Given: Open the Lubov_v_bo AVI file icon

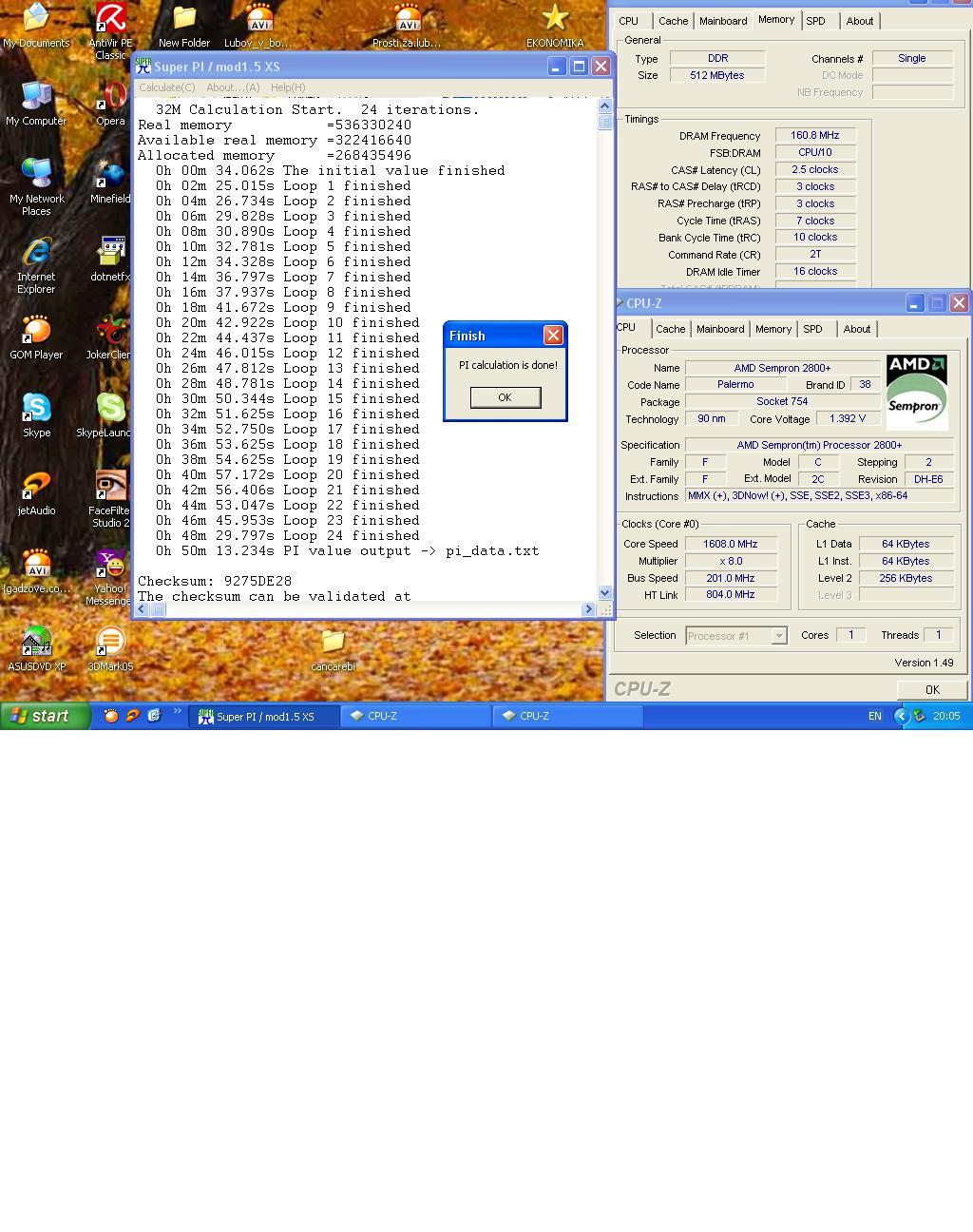Looking at the screenshot, I should click(258, 25).
